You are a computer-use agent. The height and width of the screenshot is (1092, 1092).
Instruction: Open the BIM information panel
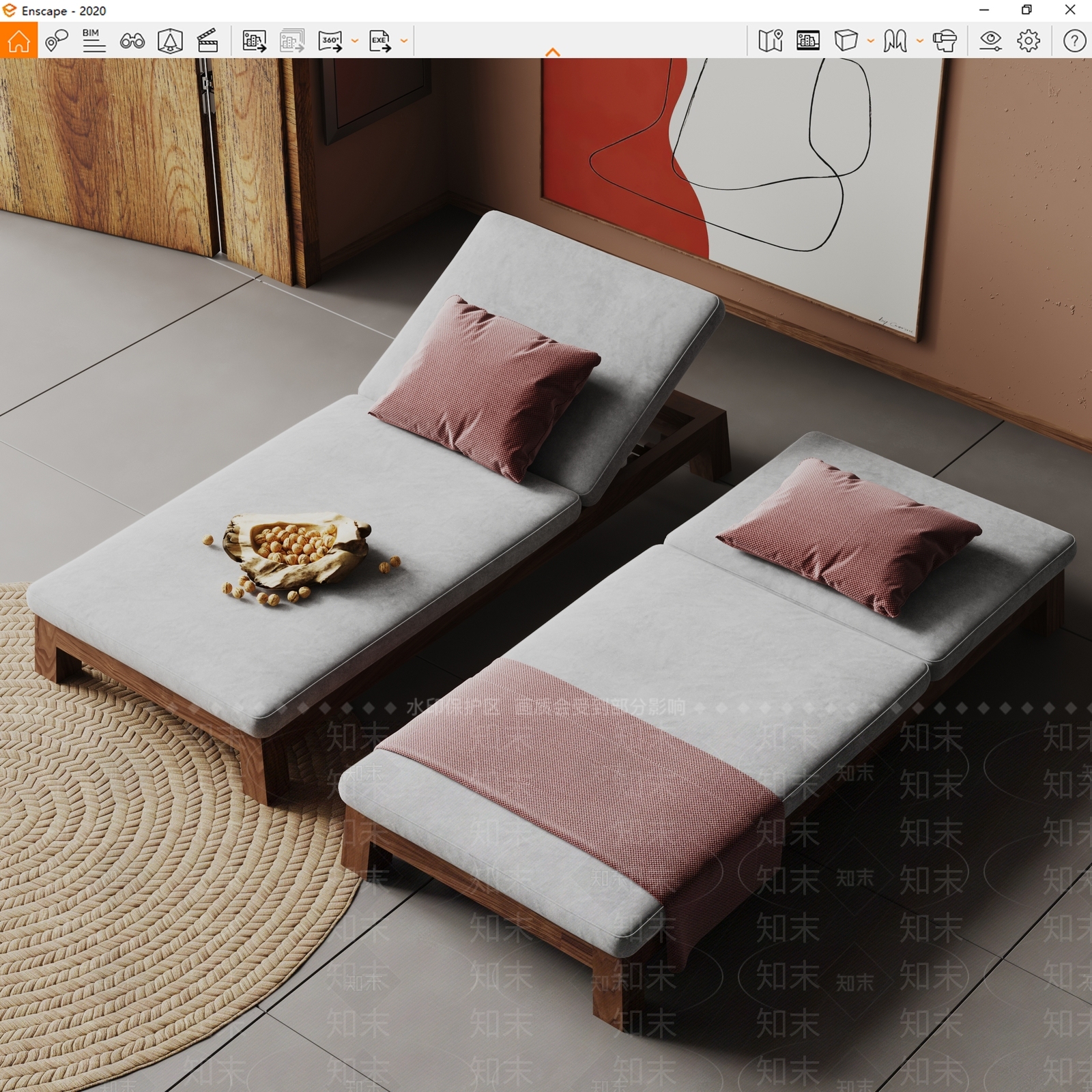[94, 40]
